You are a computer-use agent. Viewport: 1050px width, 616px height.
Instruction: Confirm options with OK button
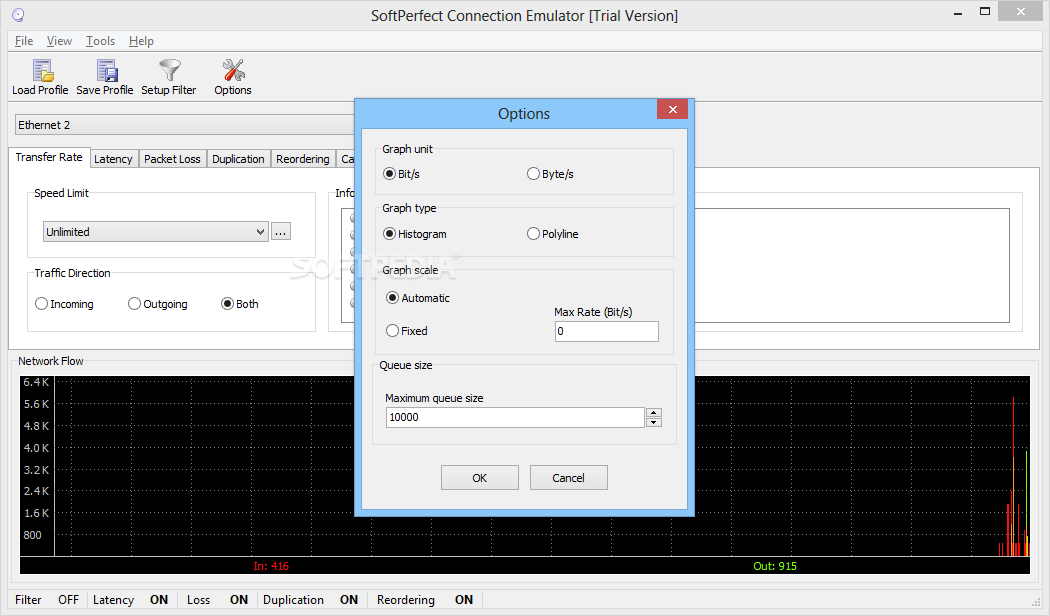coord(479,478)
